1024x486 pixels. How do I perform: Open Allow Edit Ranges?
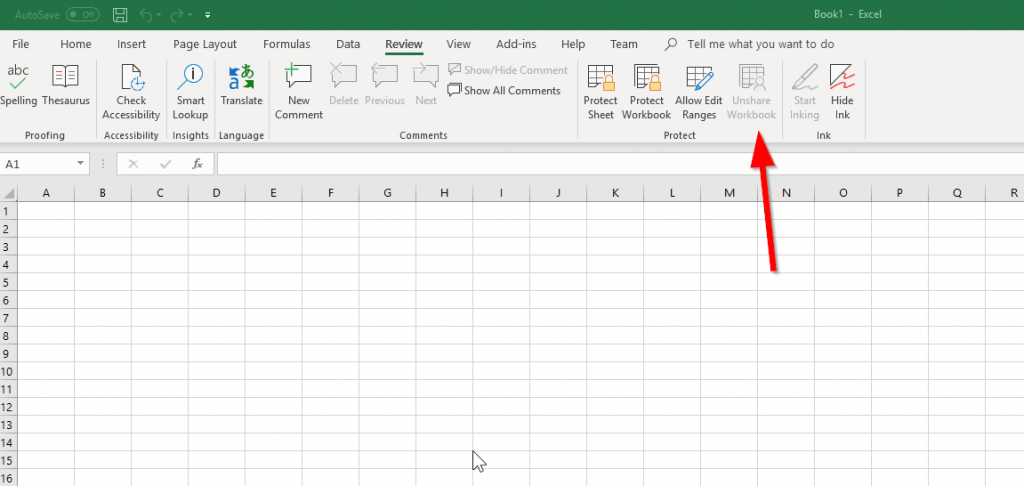point(699,91)
